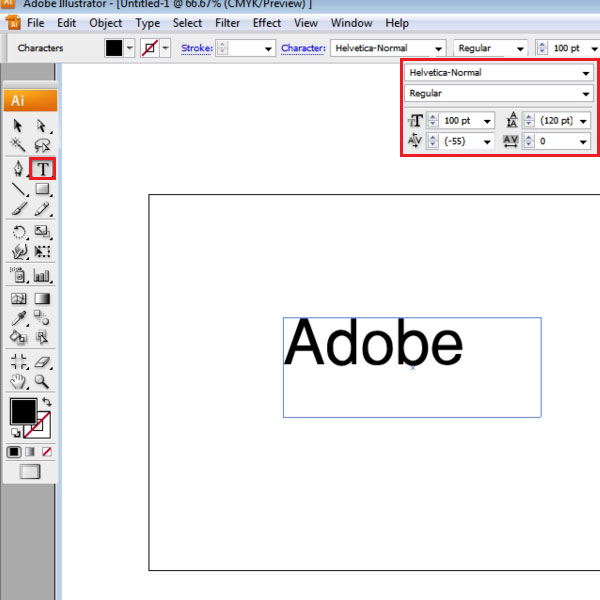The image size is (600, 600).
Task: Click the swap fill and stroke arrow
Action: coord(47,401)
